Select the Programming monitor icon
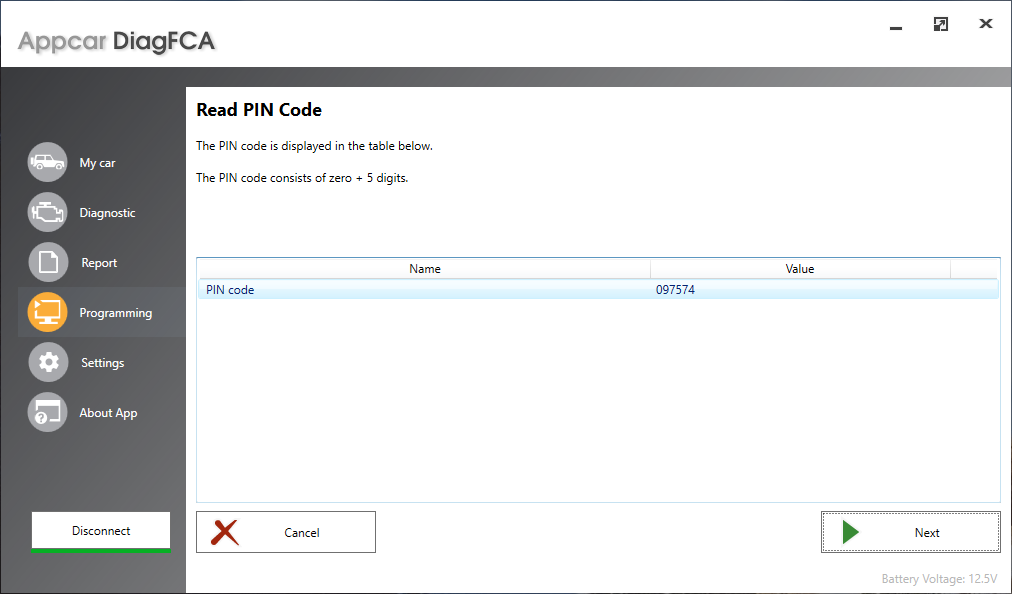 (x=47, y=312)
